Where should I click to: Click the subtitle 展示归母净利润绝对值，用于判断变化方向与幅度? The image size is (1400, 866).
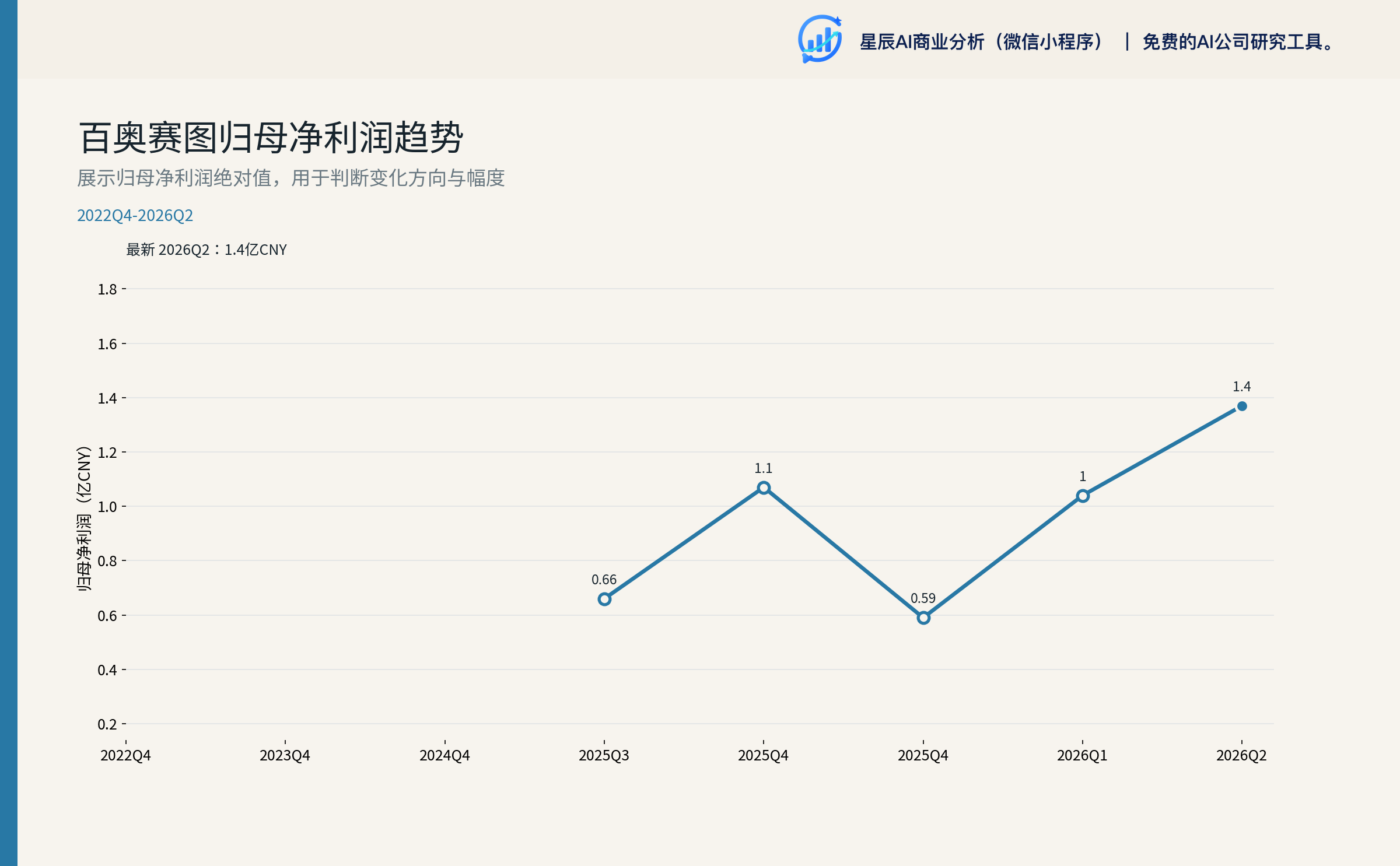pos(291,178)
